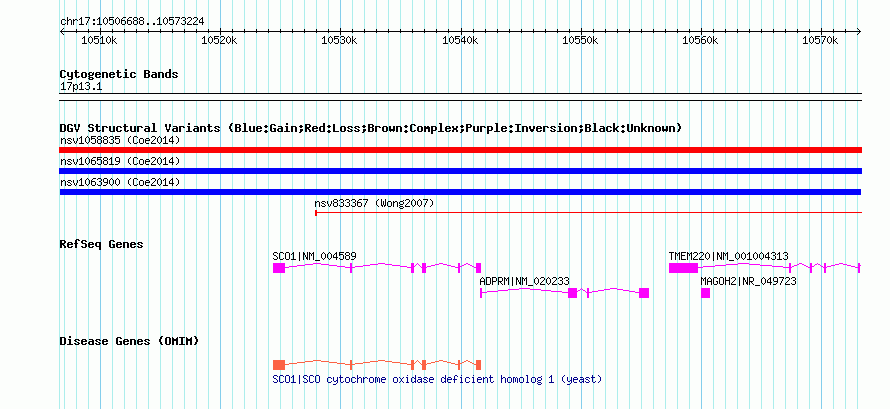
Task: Click the 10570k ruler tick label
Action: 821,40
